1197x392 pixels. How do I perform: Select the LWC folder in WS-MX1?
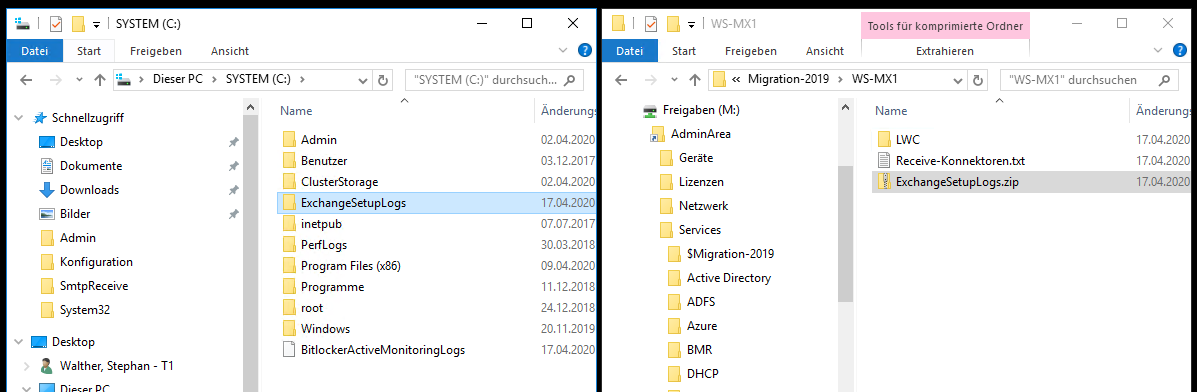[908, 140]
